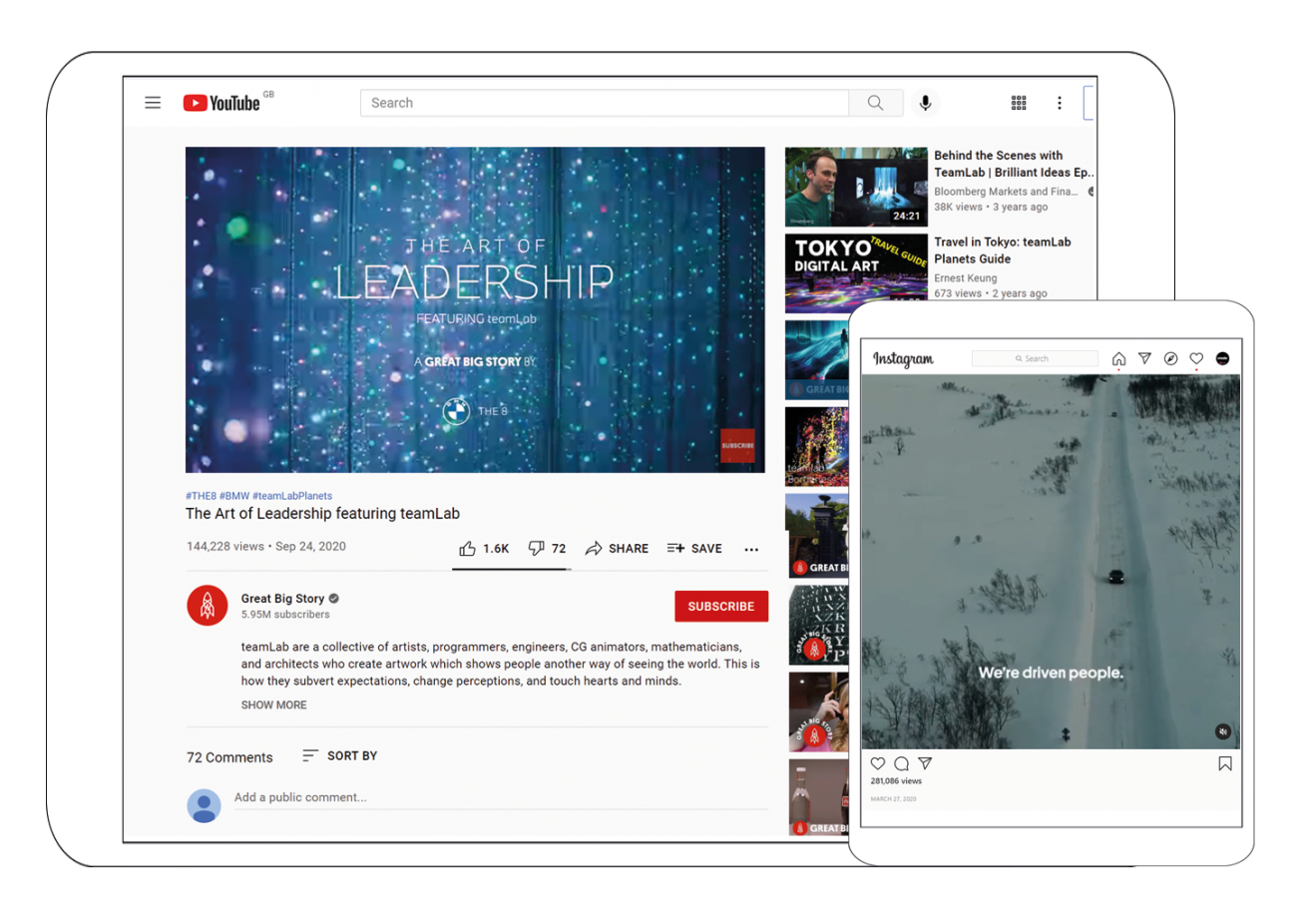Viewport: 1305px width, 924px height.
Task: Open the Great Big Story channel avatar
Action: 208,606
